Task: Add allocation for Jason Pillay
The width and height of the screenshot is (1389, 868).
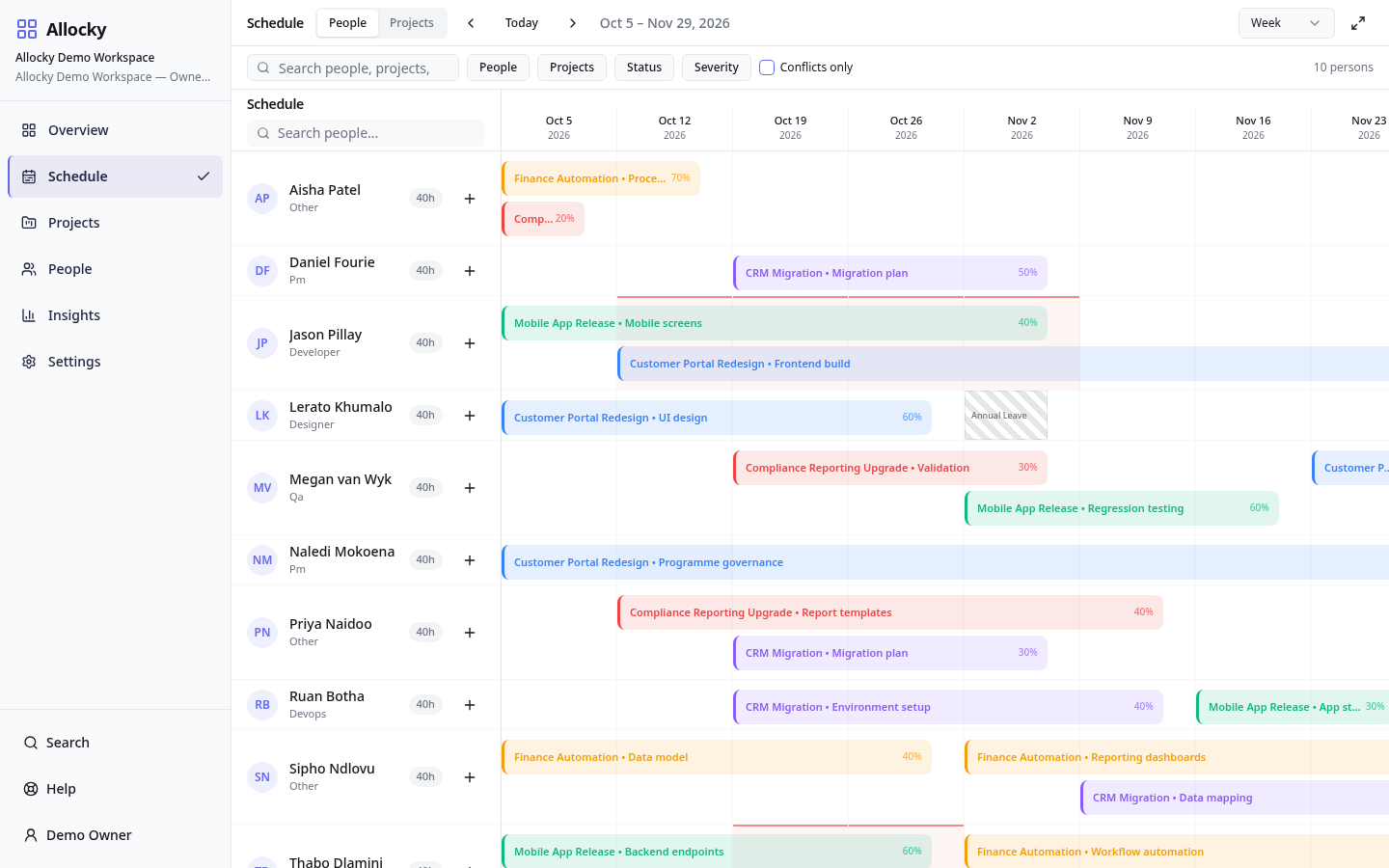Action: coord(470,343)
